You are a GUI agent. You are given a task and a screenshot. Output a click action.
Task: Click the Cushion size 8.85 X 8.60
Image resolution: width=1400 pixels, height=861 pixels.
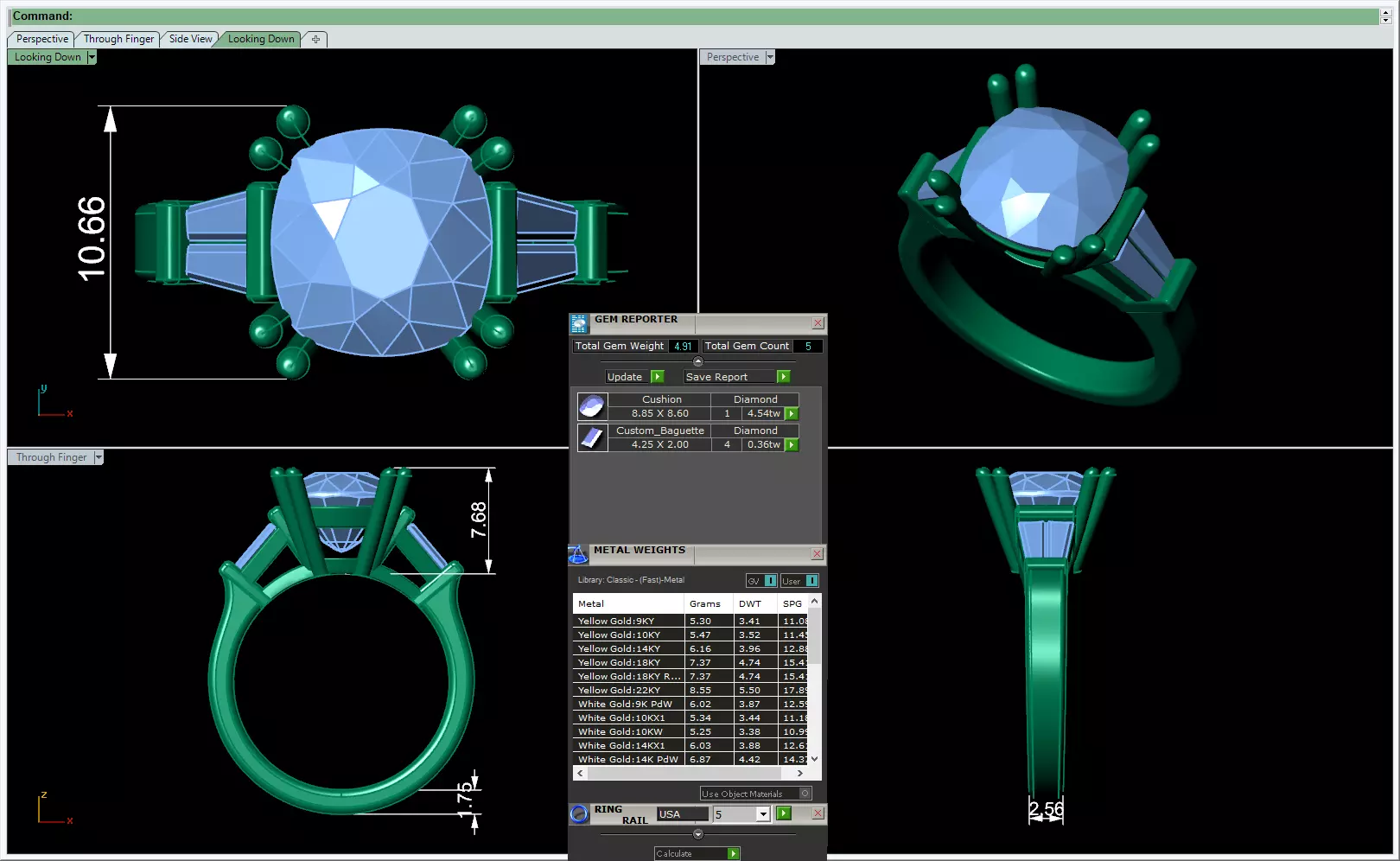tap(659, 414)
